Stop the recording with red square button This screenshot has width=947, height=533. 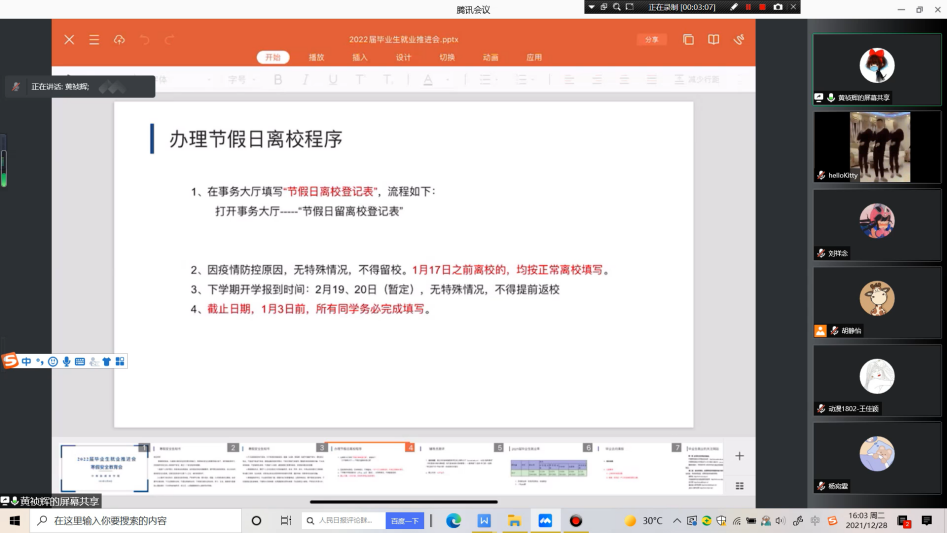[x=762, y=7]
